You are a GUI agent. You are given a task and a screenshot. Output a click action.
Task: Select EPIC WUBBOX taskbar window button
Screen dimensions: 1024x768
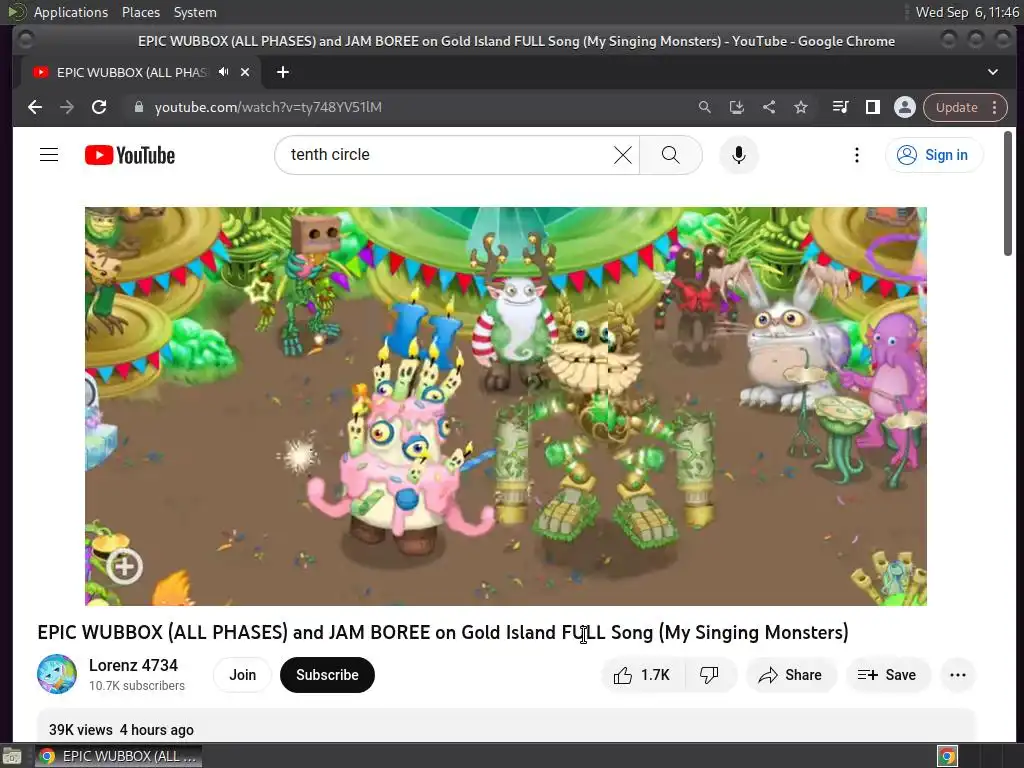coord(118,756)
